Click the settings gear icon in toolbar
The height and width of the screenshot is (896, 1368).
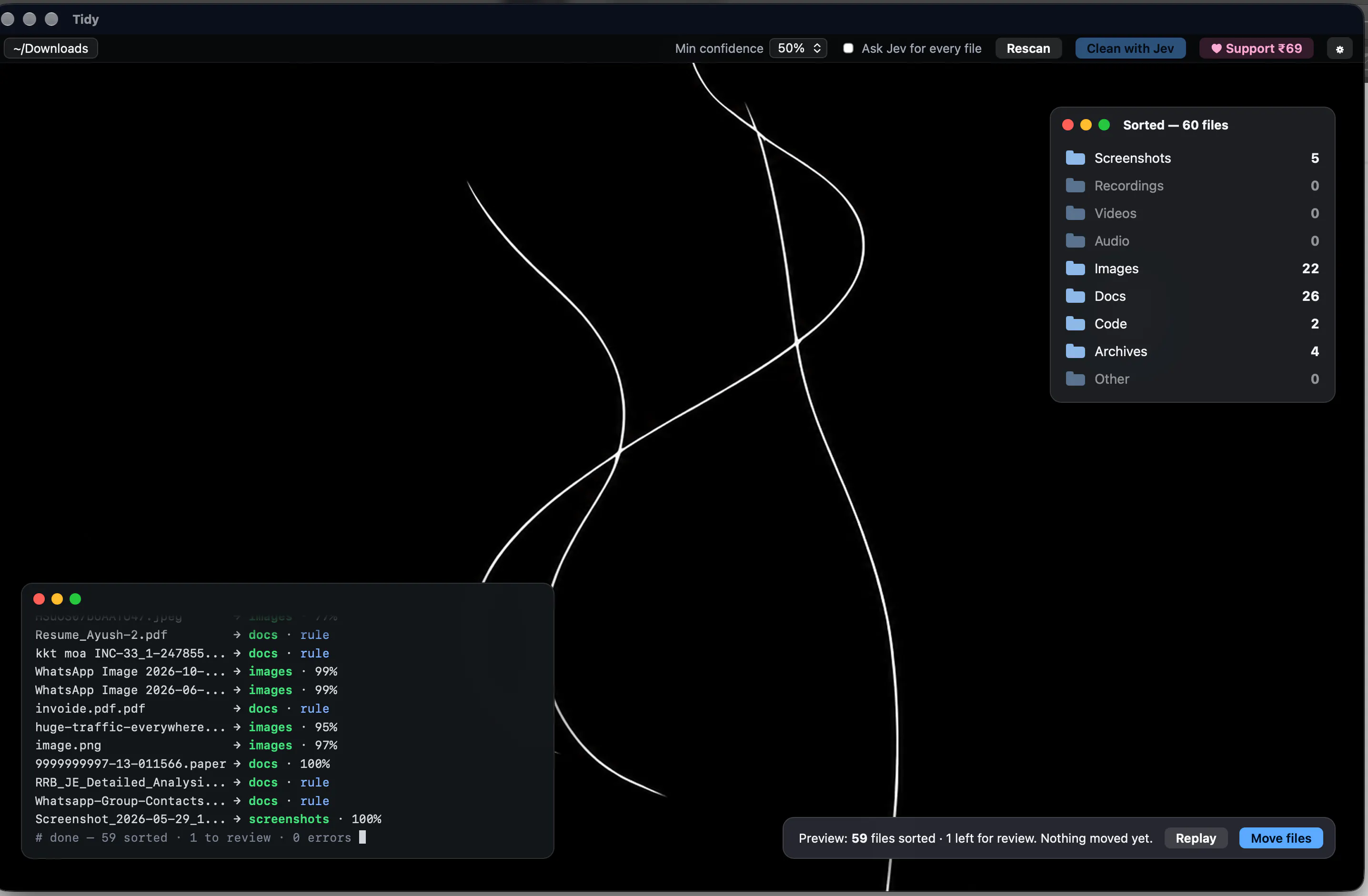click(x=1339, y=49)
